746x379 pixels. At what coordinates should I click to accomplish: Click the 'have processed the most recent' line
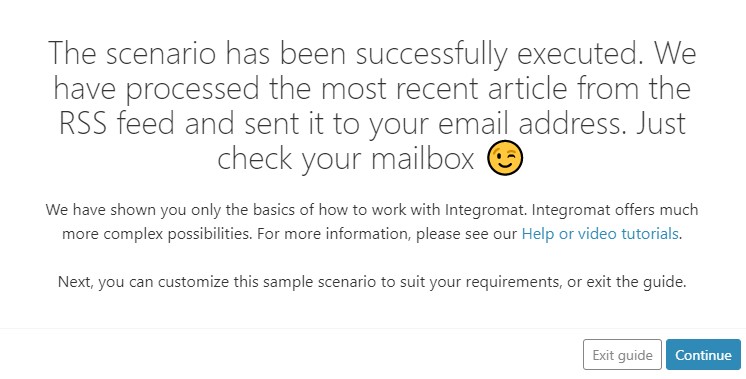tap(372, 88)
